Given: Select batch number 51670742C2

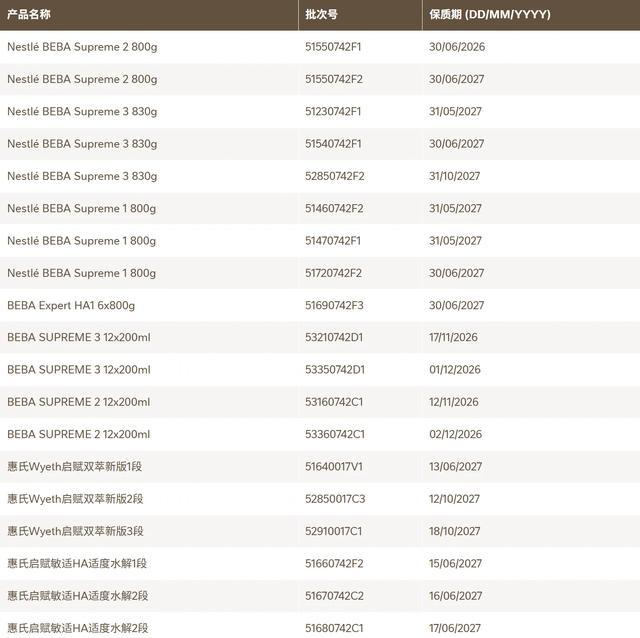Looking at the screenshot, I should 334,596.
